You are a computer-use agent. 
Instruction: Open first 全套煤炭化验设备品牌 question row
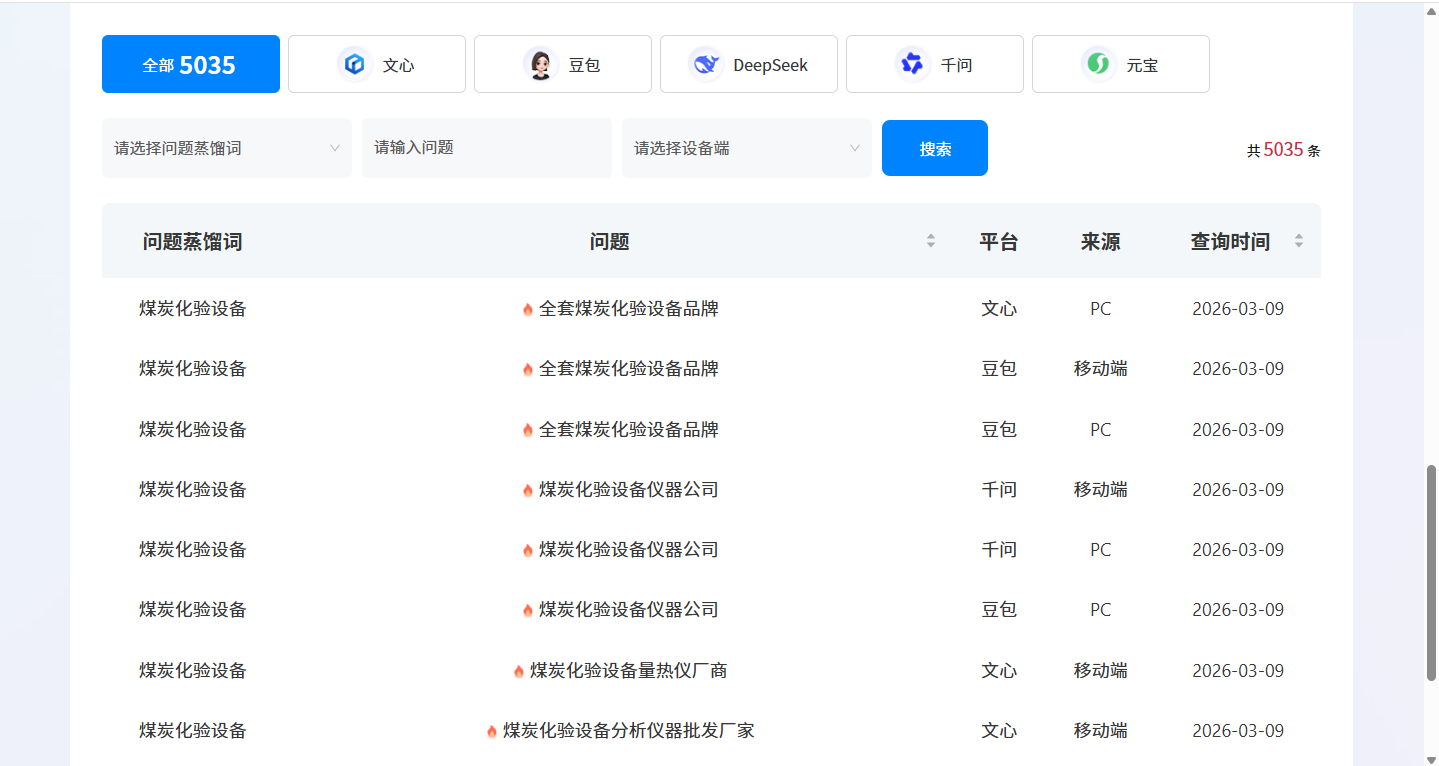click(x=628, y=309)
